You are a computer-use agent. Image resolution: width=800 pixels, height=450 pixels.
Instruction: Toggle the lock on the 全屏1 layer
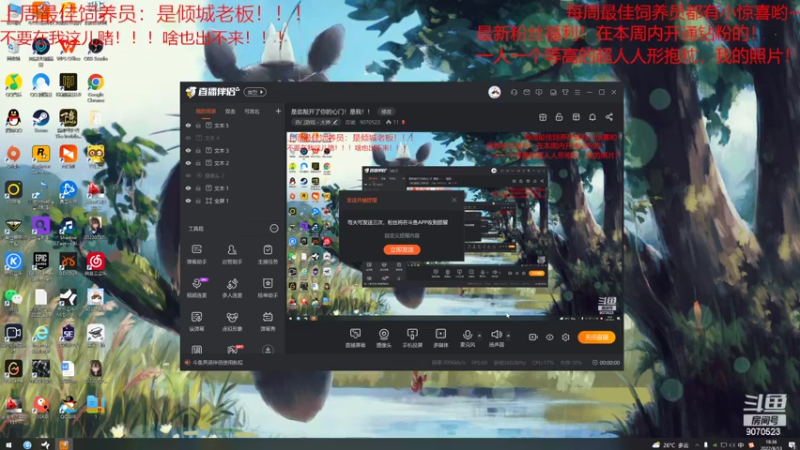pyautogui.click(x=198, y=201)
